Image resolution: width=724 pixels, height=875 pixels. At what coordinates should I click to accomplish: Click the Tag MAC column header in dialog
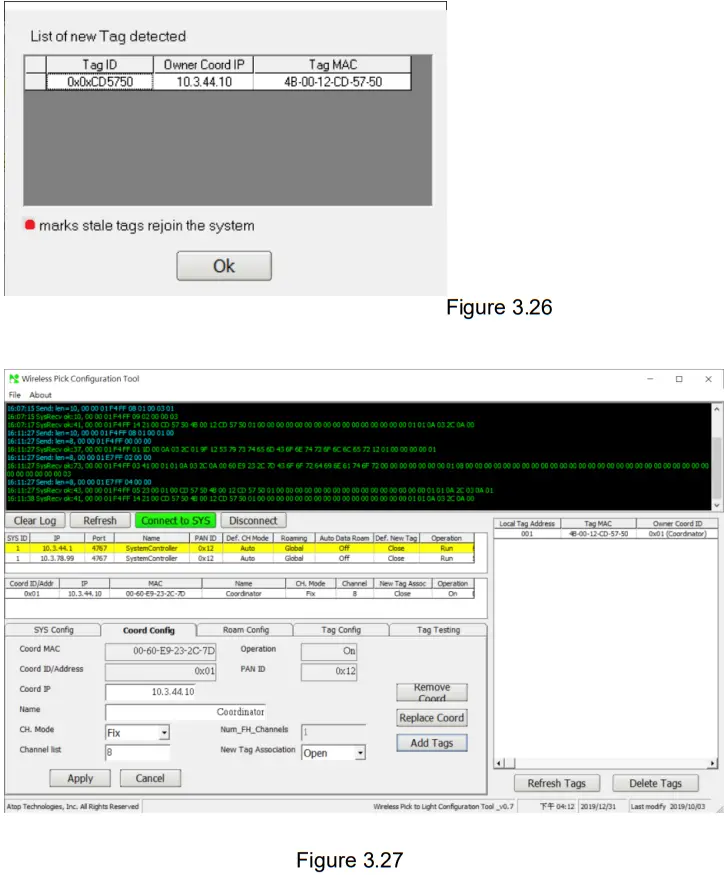tap(333, 65)
